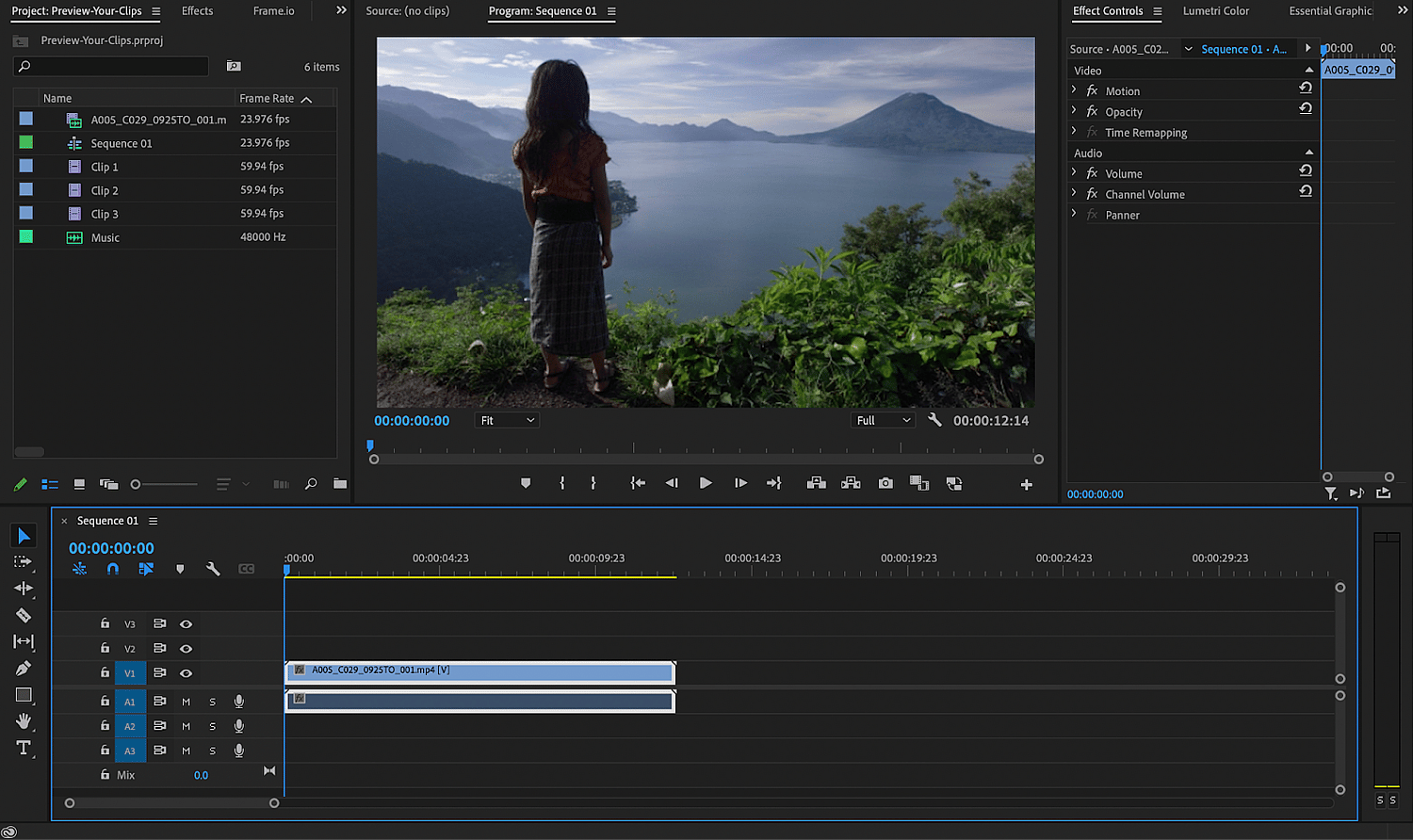Export frame with camera icon

(885, 483)
